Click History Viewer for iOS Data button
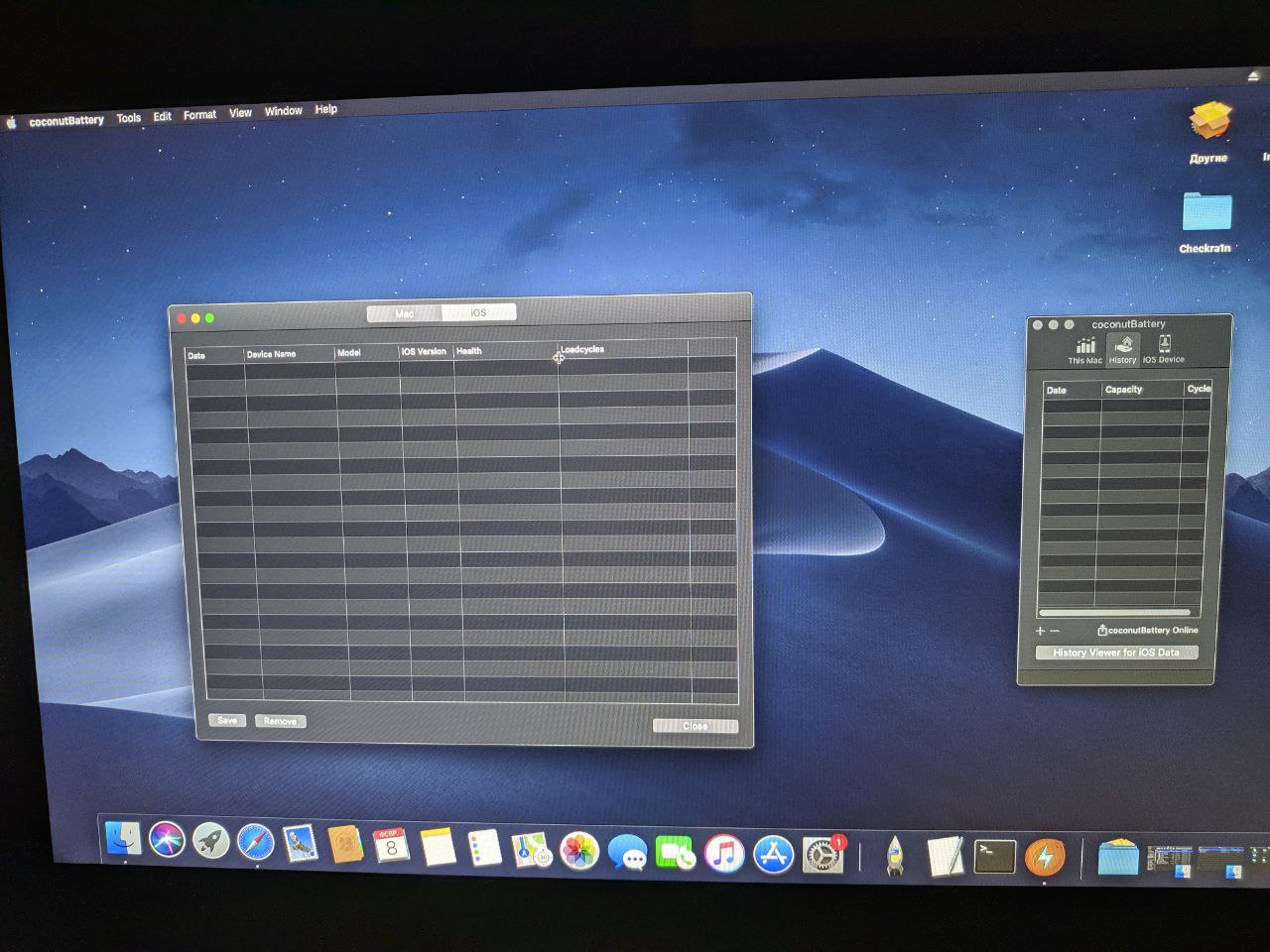This screenshot has width=1270, height=952. 1116,653
